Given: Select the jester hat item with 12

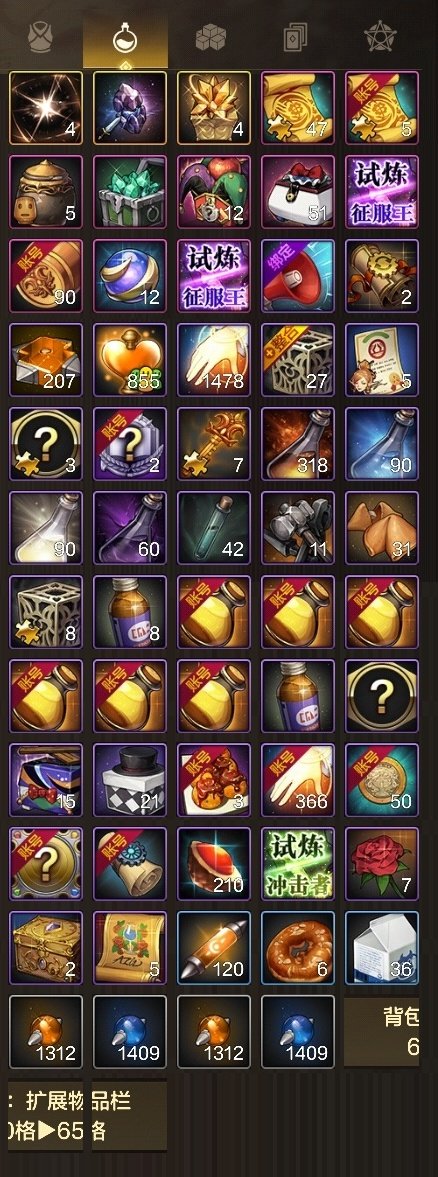Looking at the screenshot, I should tap(214, 191).
